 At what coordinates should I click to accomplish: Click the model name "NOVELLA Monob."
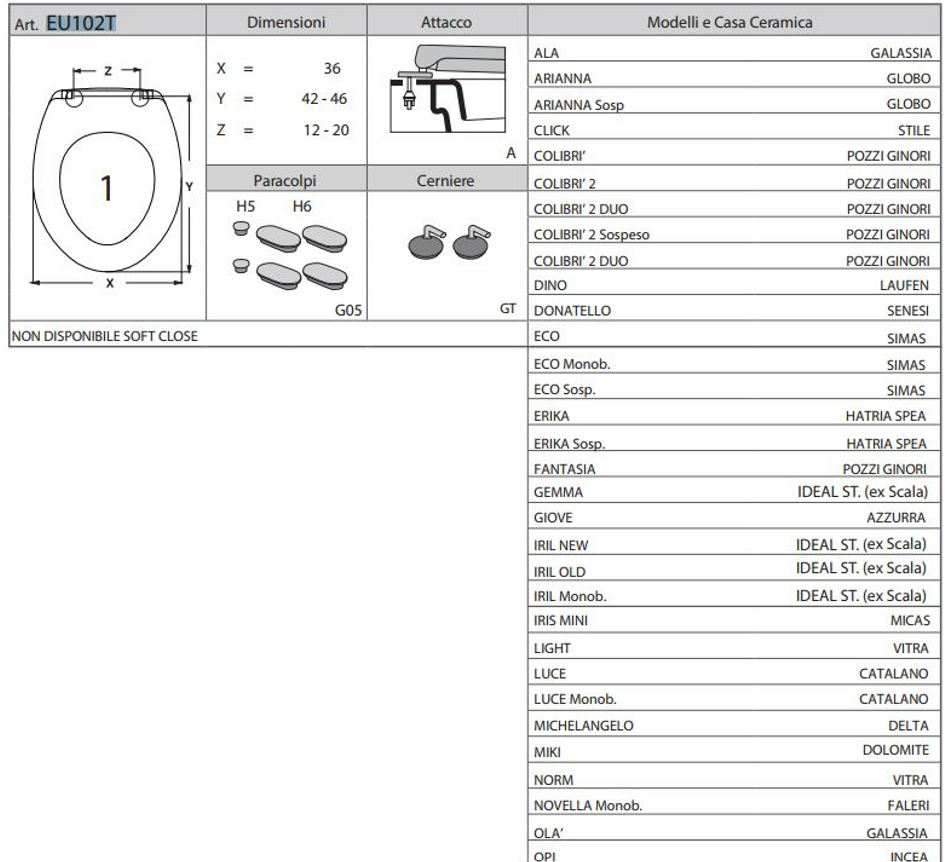click(588, 806)
